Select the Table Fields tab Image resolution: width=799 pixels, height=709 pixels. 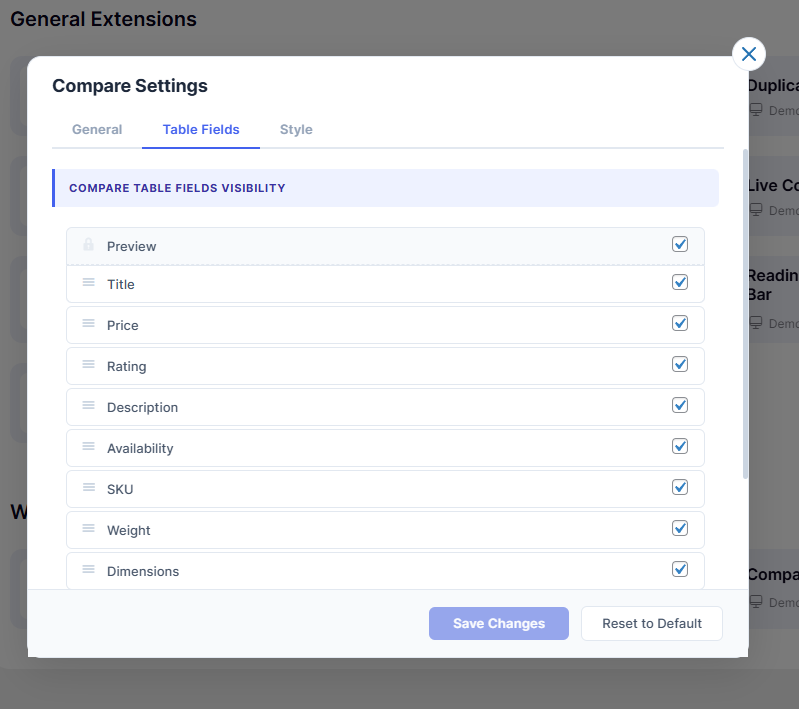(x=201, y=130)
